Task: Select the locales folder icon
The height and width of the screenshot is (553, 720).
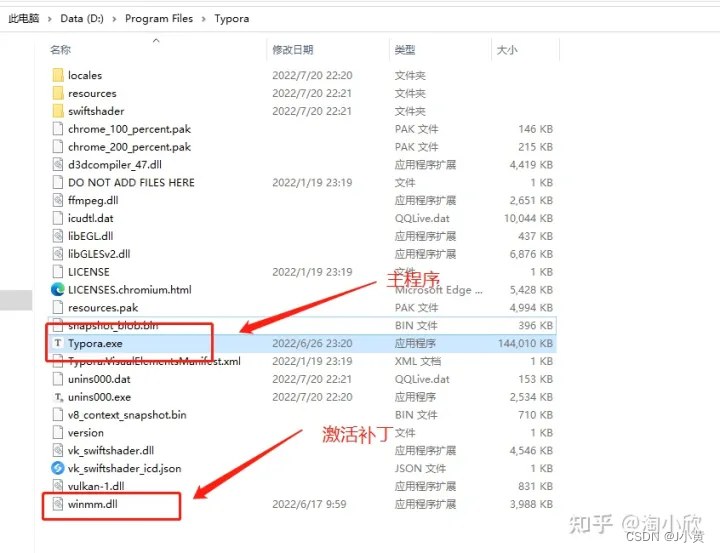Action: [x=58, y=75]
